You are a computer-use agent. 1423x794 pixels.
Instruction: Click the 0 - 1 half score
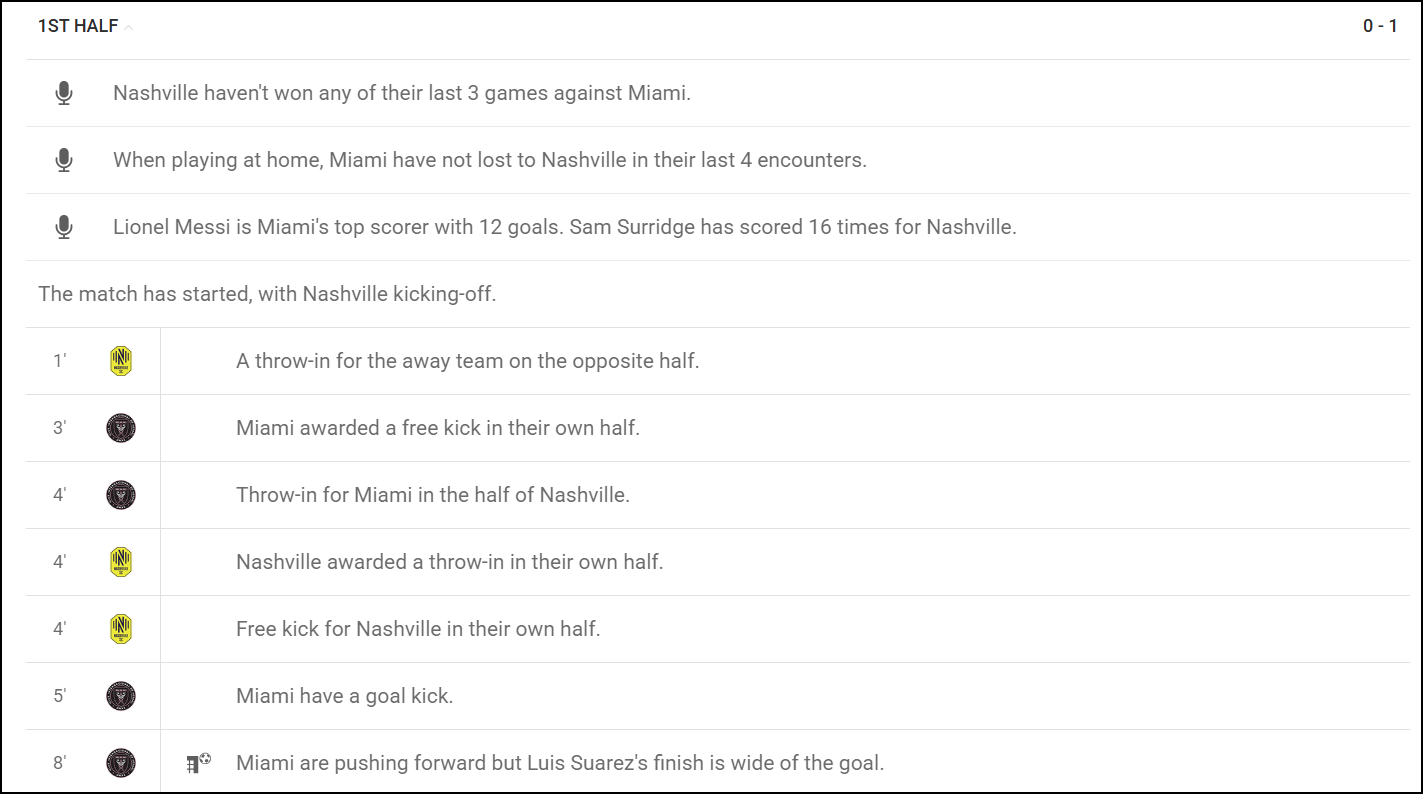[1380, 26]
